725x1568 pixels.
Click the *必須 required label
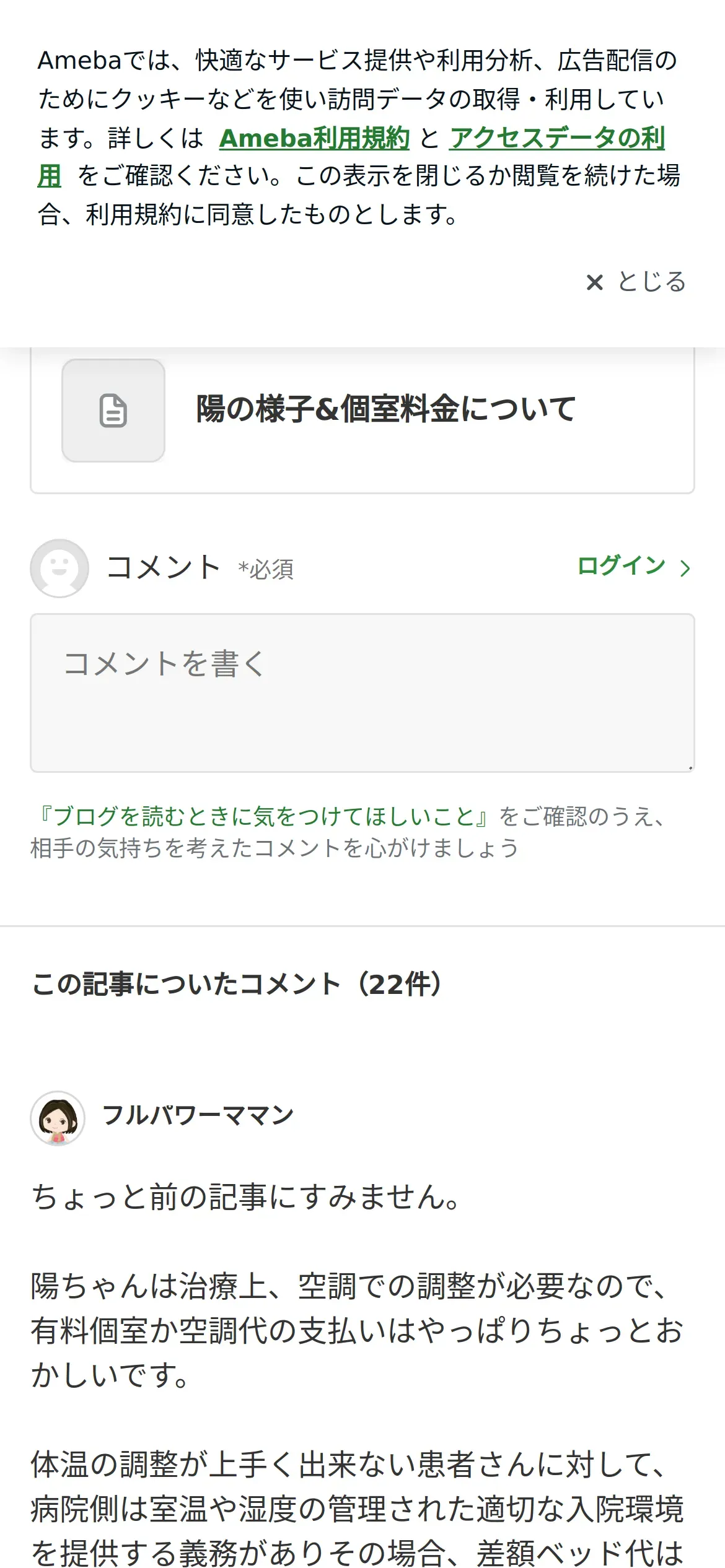(x=266, y=570)
